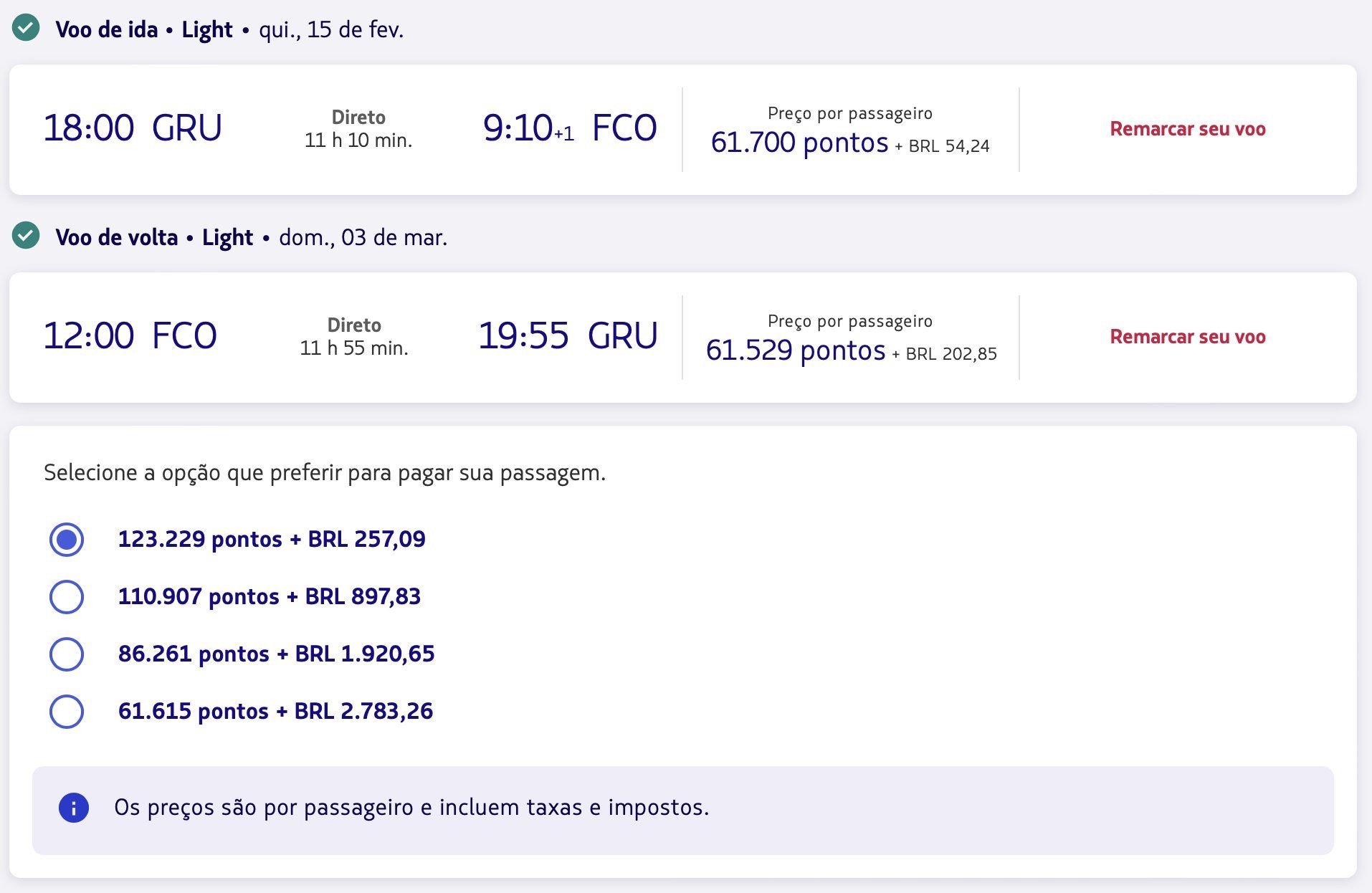Click Remarcar seu voo for the GRU–FCO flight

click(1187, 129)
